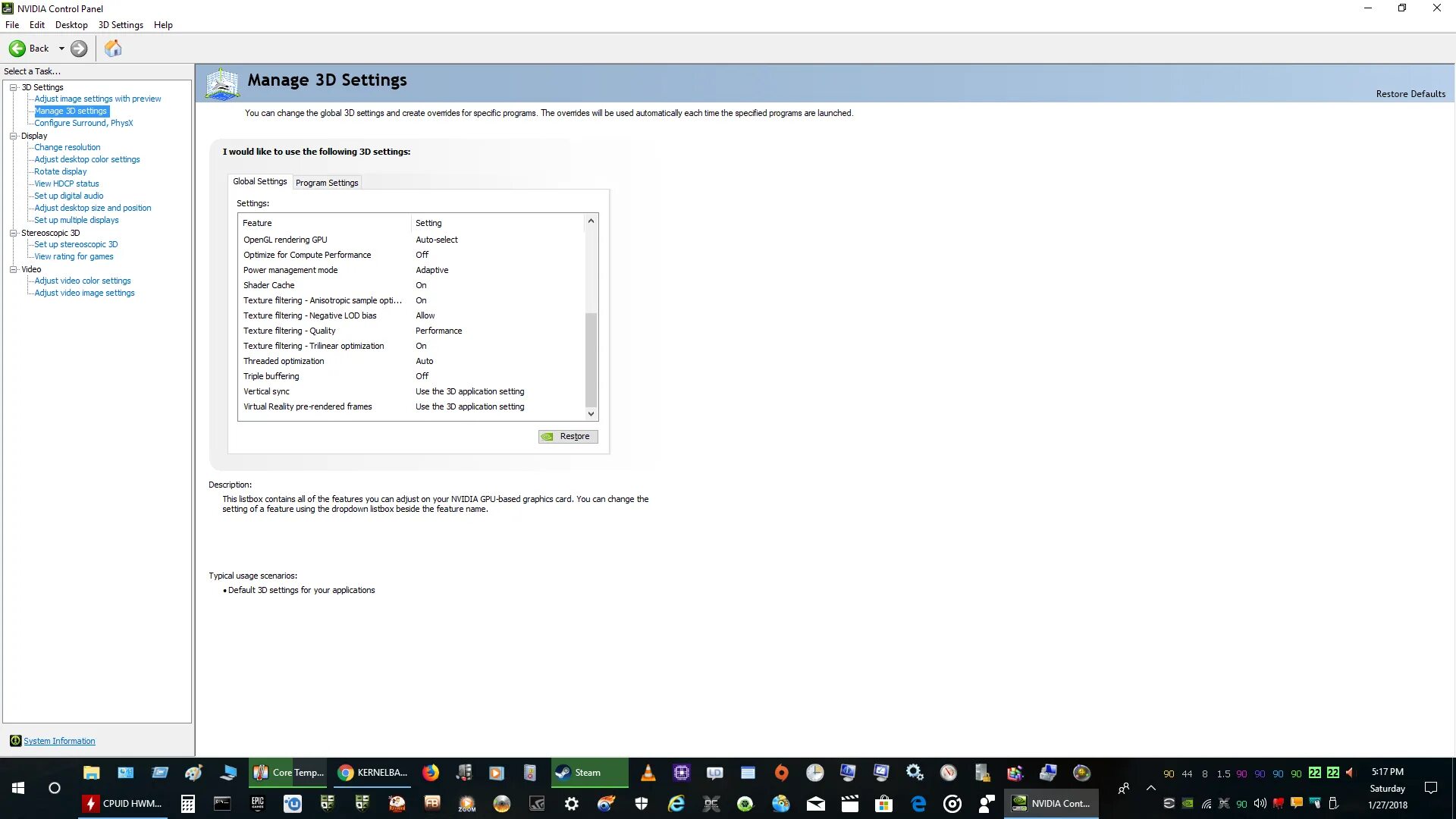Open the 3D Settings menu
The height and width of the screenshot is (819, 1456).
(x=121, y=25)
